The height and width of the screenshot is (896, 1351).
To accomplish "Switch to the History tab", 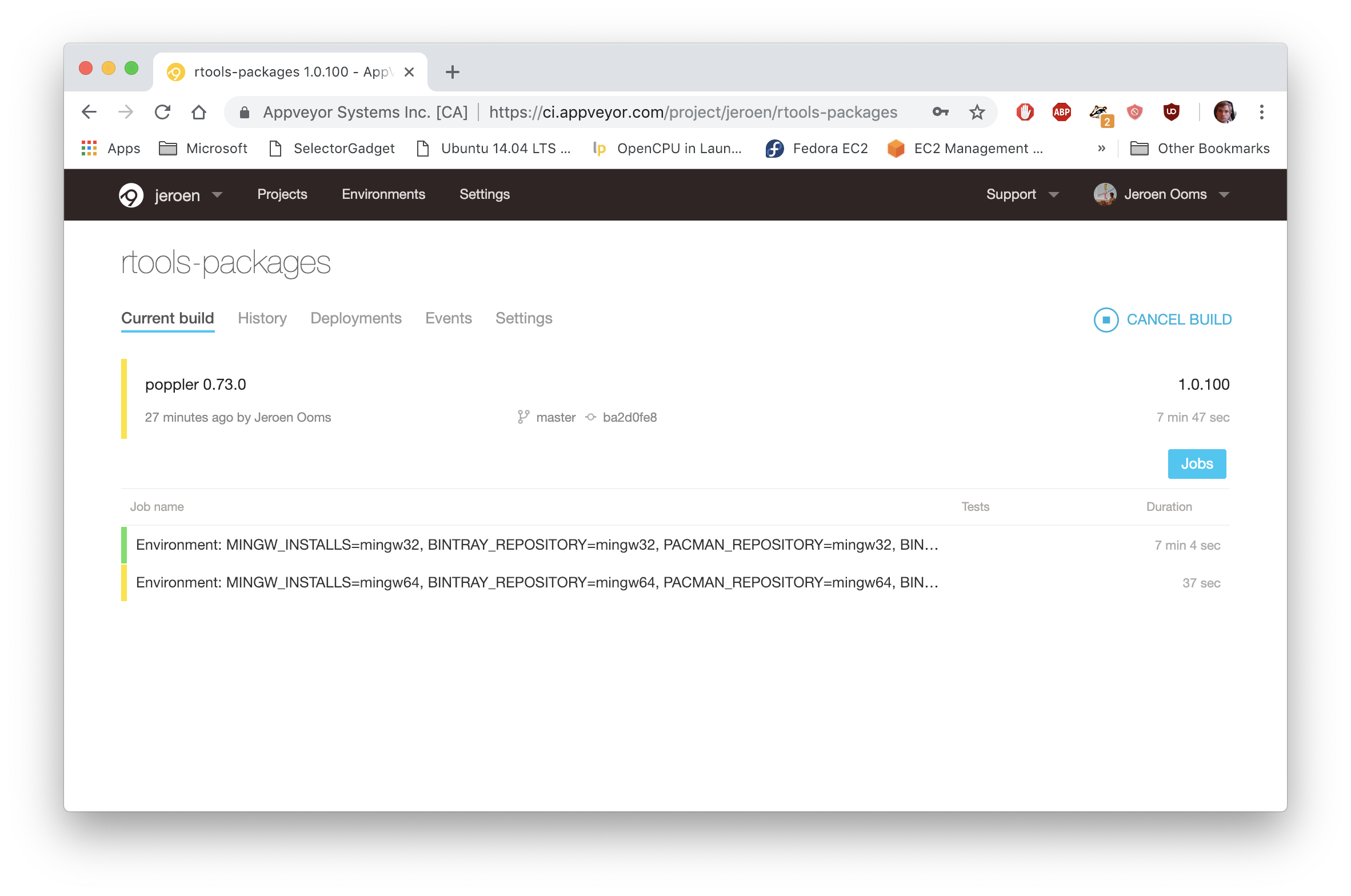I will pos(262,318).
